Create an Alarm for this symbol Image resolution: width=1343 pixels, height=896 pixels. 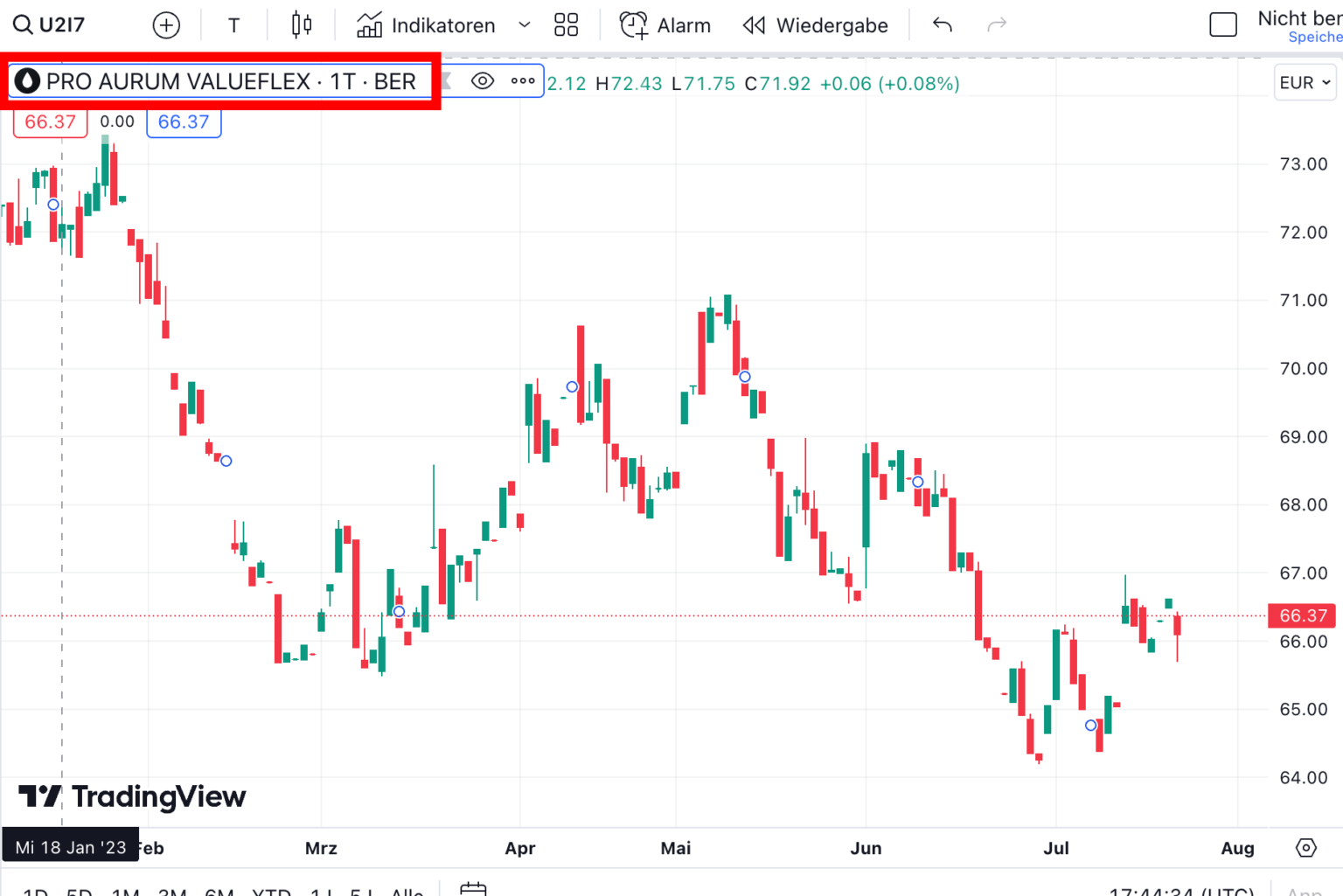665,25
